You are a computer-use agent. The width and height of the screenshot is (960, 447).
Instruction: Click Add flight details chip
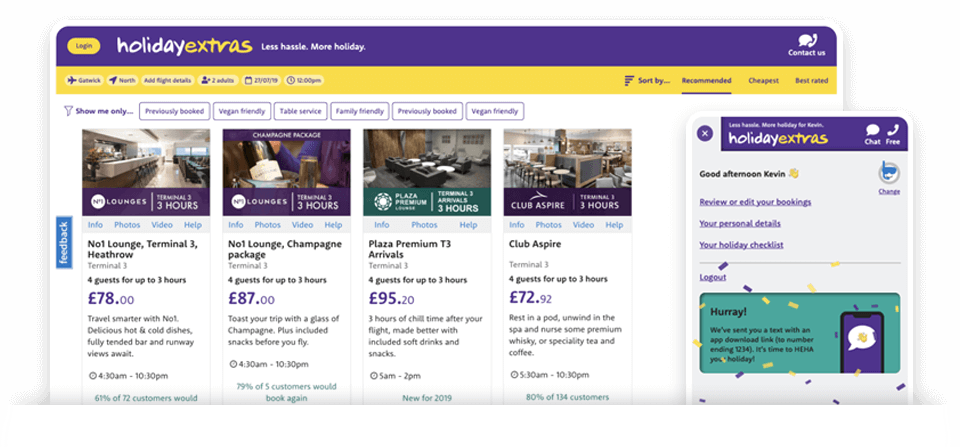pos(168,80)
